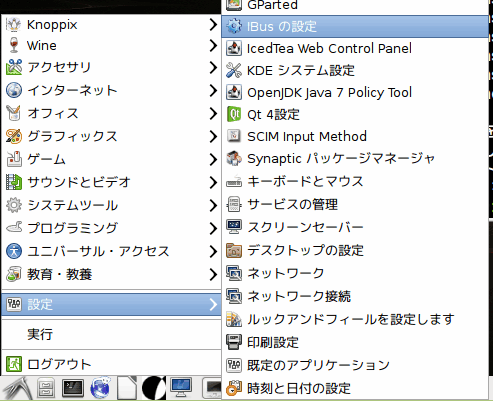
Task: Expand 教育・教養 with its arrow
Action: [x=213, y=274]
